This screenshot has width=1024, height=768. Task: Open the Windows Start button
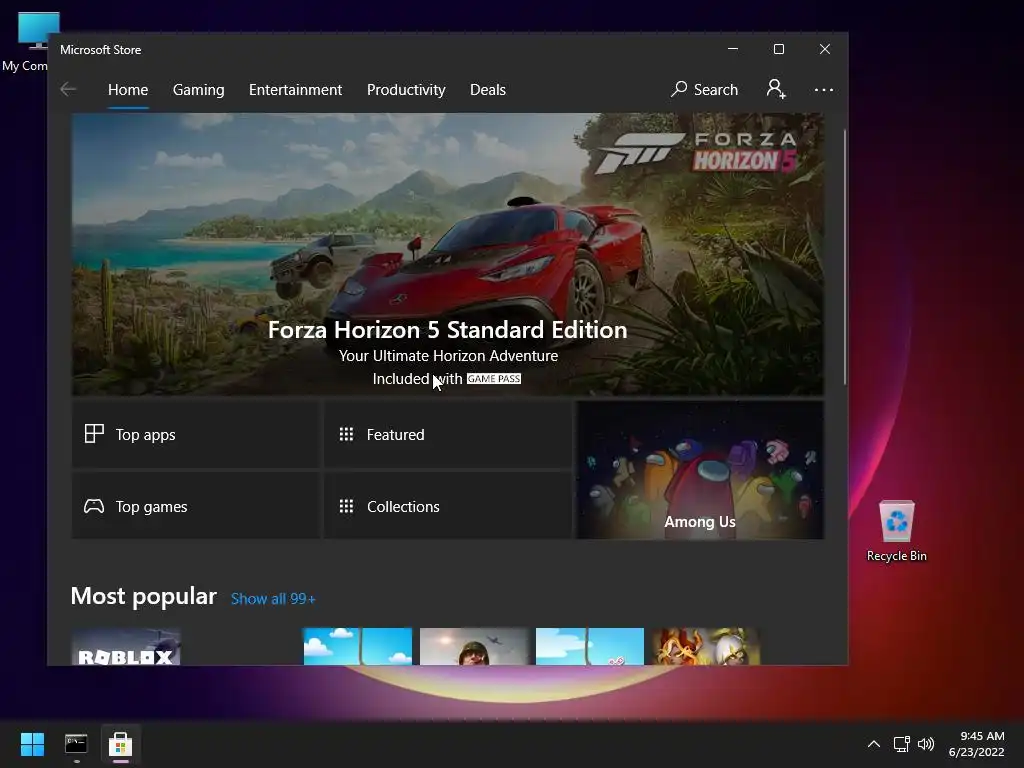tap(32, 744)
